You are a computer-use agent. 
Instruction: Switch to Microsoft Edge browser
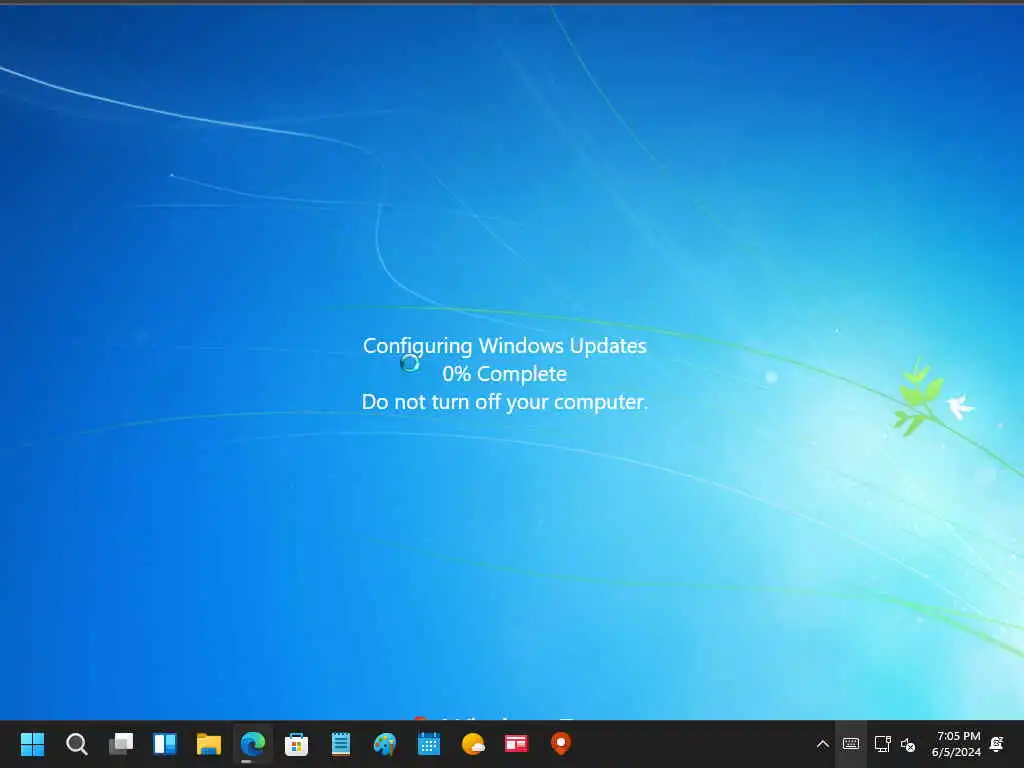tap(253, 744)
